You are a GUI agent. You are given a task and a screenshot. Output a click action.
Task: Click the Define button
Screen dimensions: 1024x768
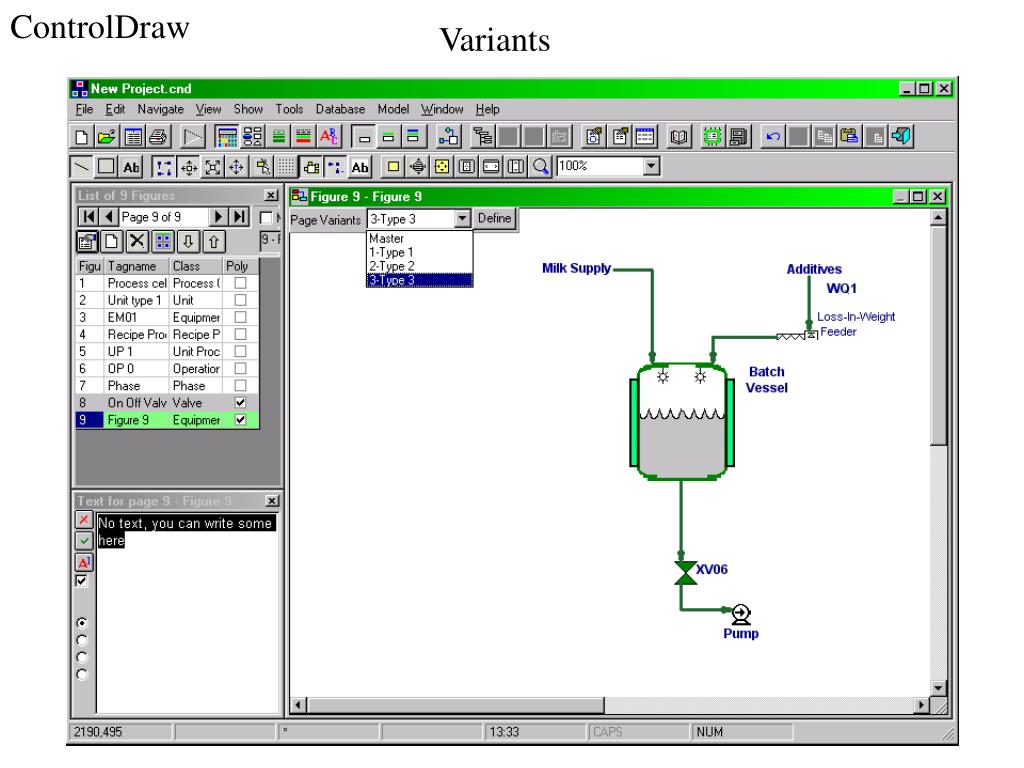tap(494, 218)
